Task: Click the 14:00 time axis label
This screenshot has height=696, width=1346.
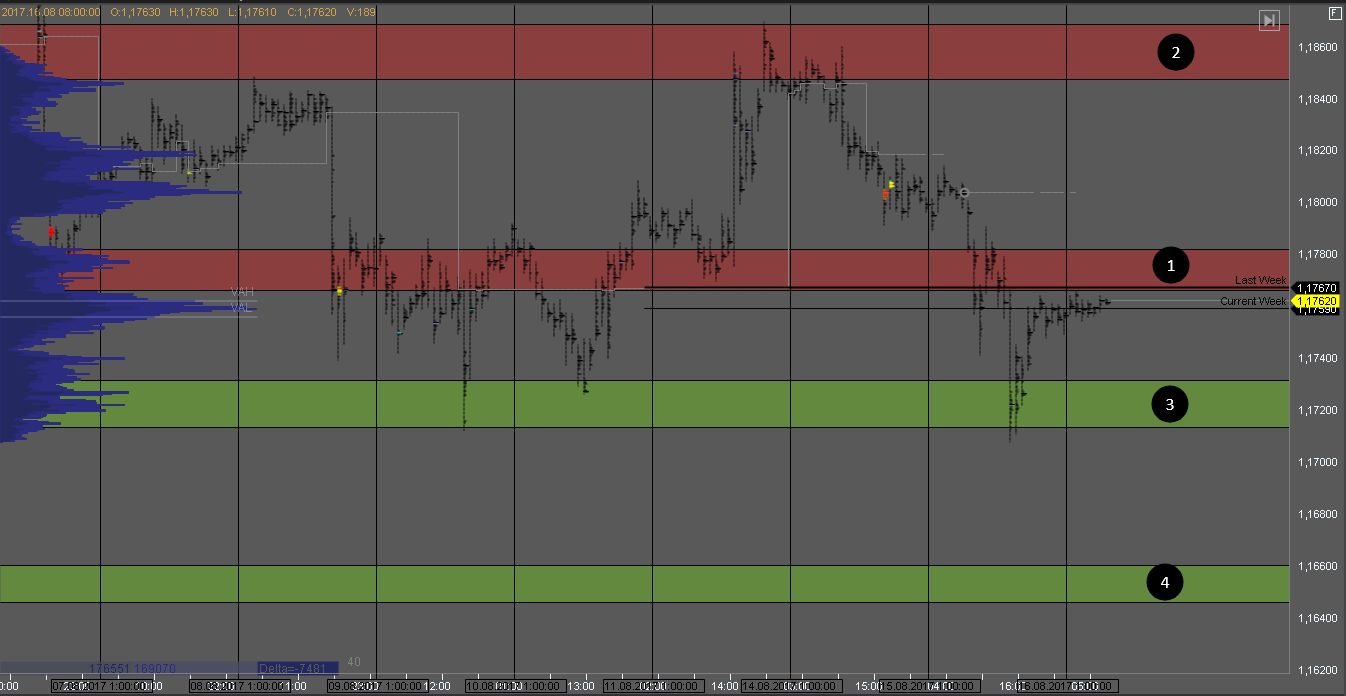Action: tap(726, 687)
